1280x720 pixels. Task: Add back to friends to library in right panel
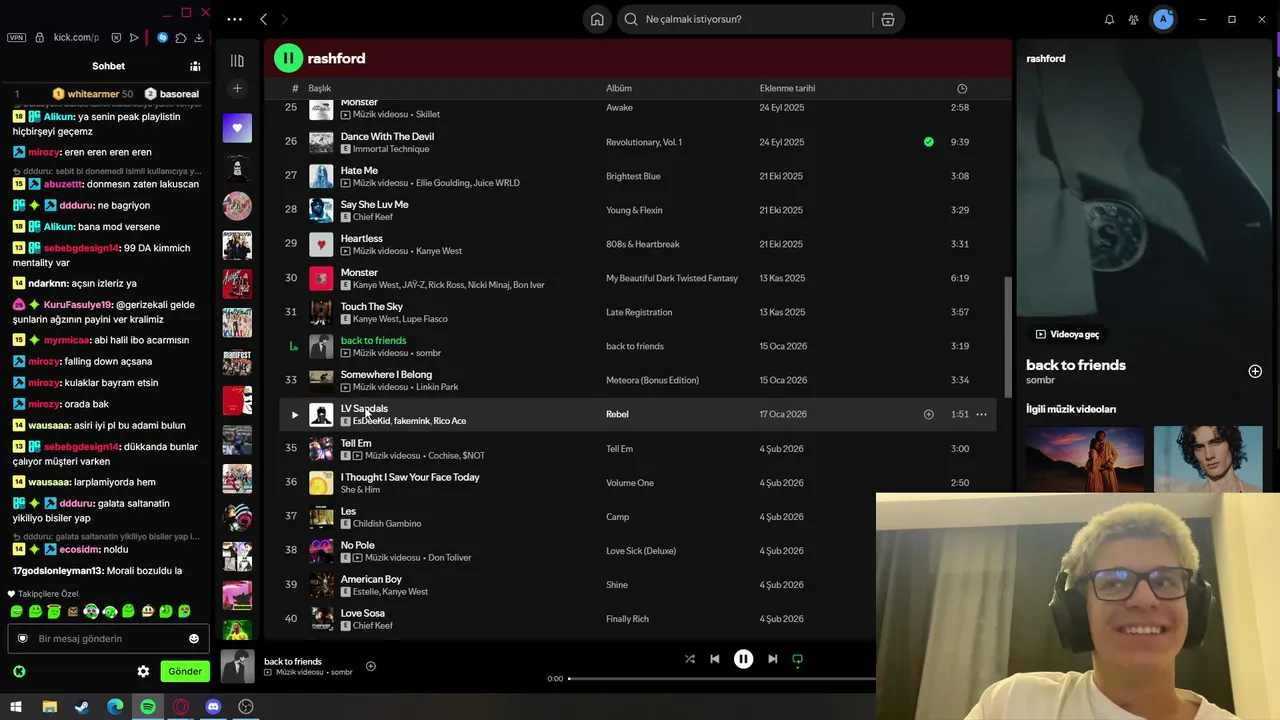point(1255,371)
